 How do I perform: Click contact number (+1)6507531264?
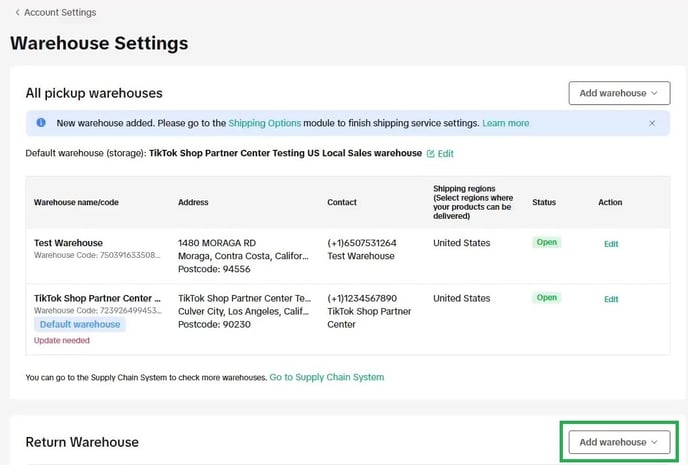[x=362, y=243]
